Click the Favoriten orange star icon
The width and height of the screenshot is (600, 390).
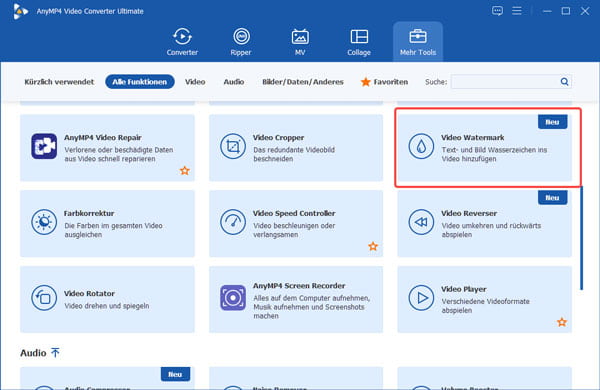point(365,82)
